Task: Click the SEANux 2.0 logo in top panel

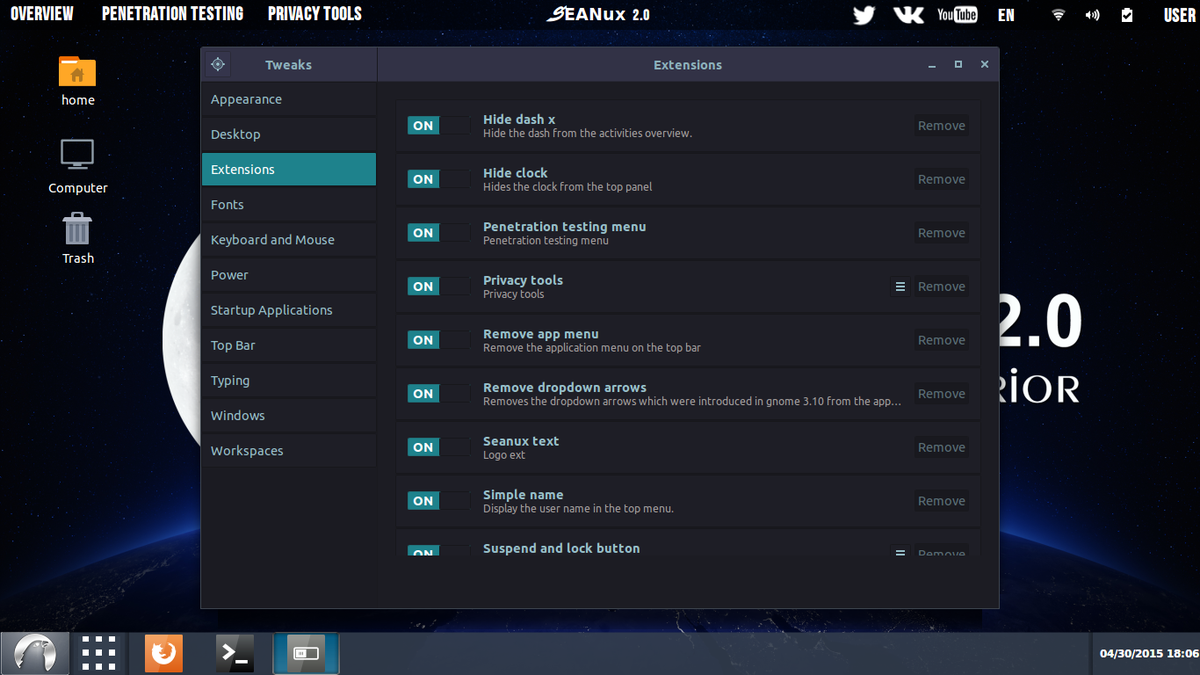Action: pos(598,14)
